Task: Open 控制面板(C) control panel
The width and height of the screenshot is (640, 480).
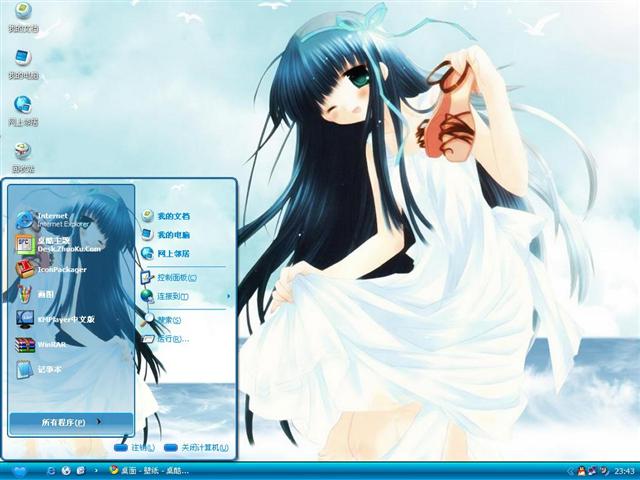Action: click(x=169, y=278)
